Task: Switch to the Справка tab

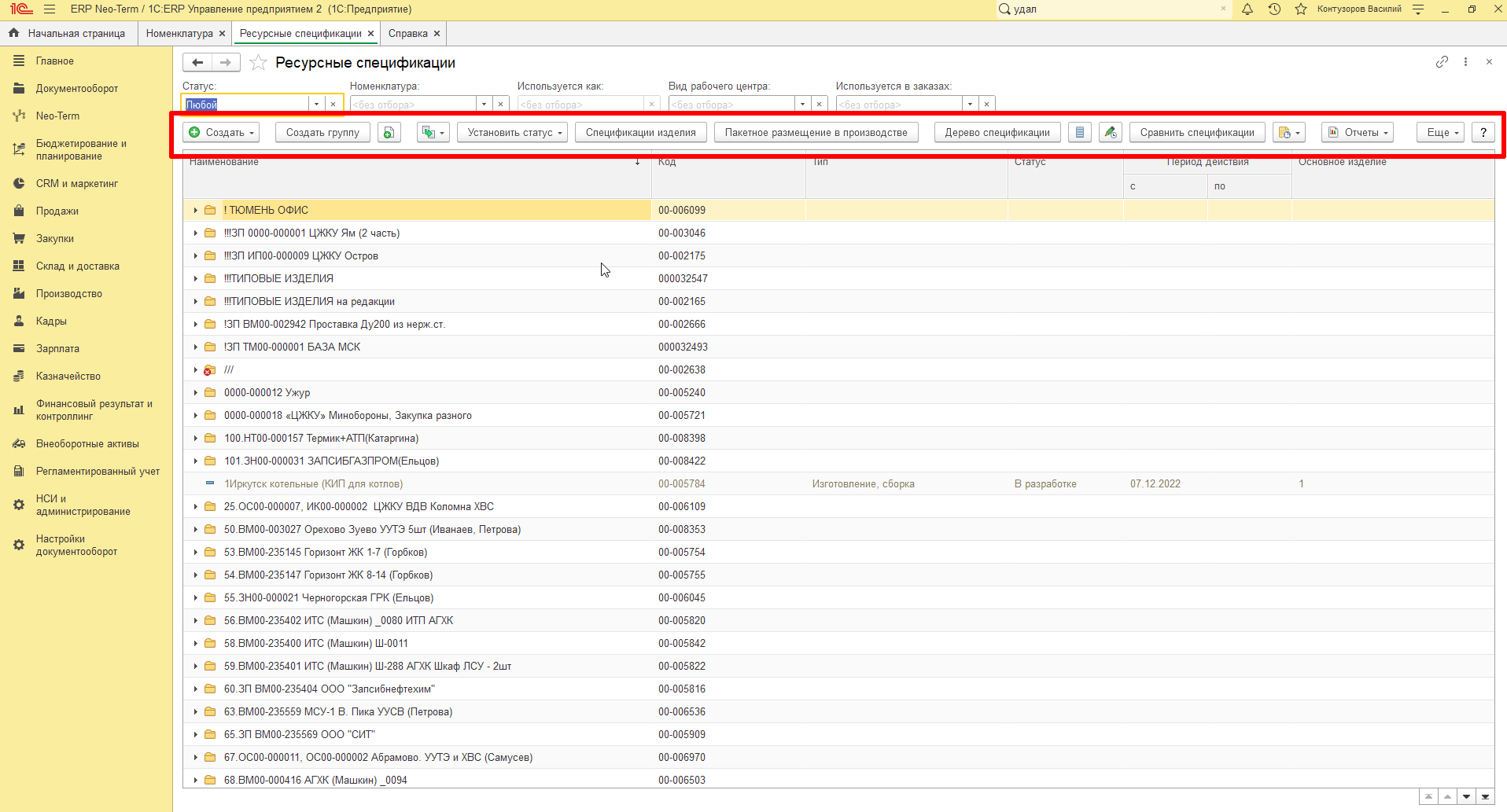Action: (408, 34)
